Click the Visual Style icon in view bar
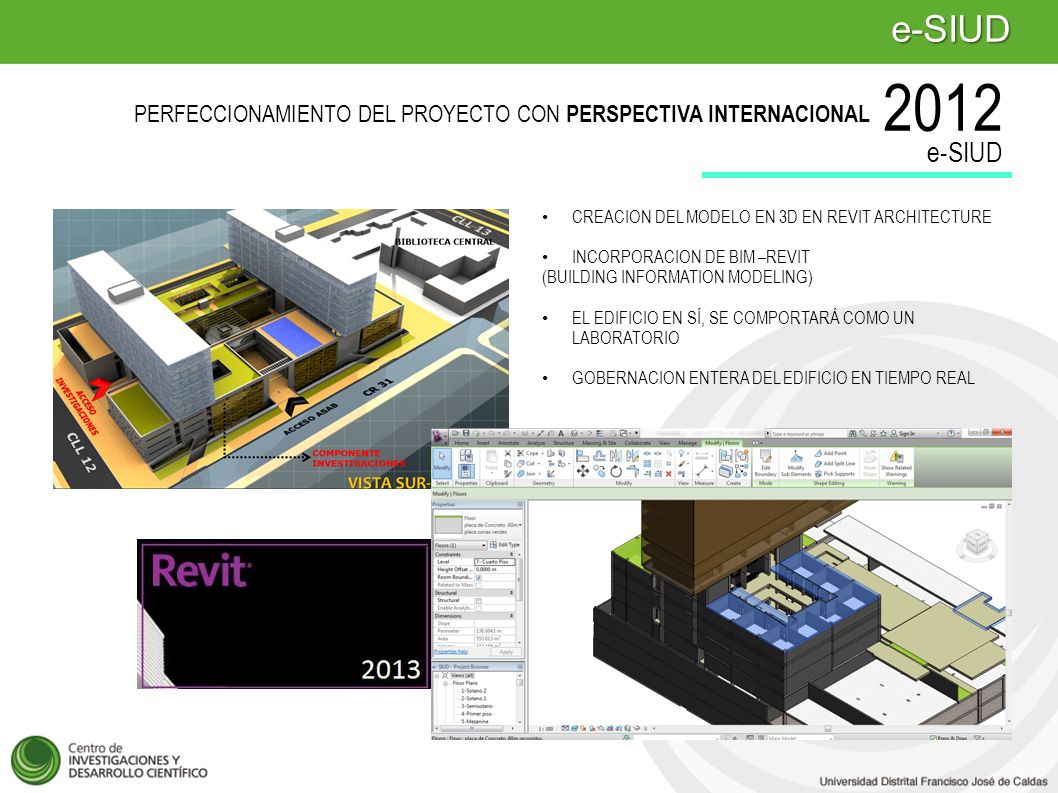Screen dimensions: 1058x793 point(574,729)
